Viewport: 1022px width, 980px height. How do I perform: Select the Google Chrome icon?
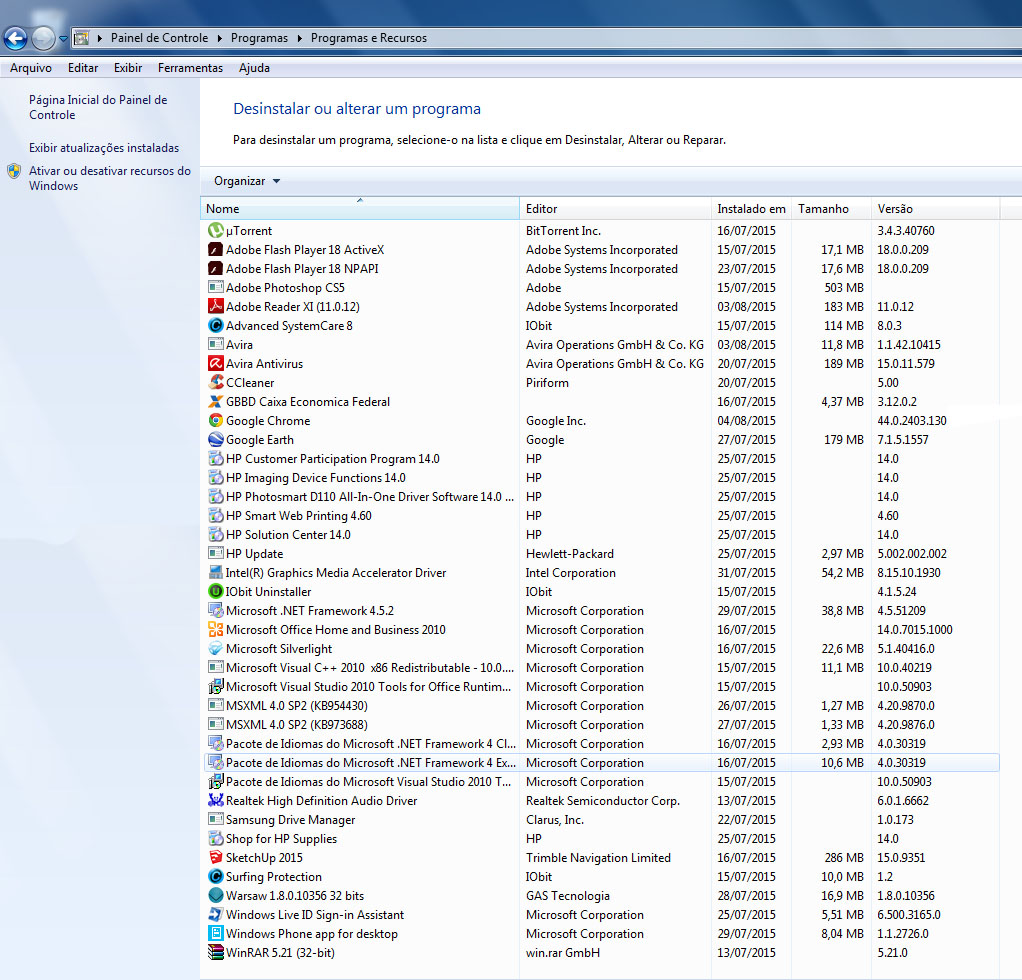pos(215,420)
